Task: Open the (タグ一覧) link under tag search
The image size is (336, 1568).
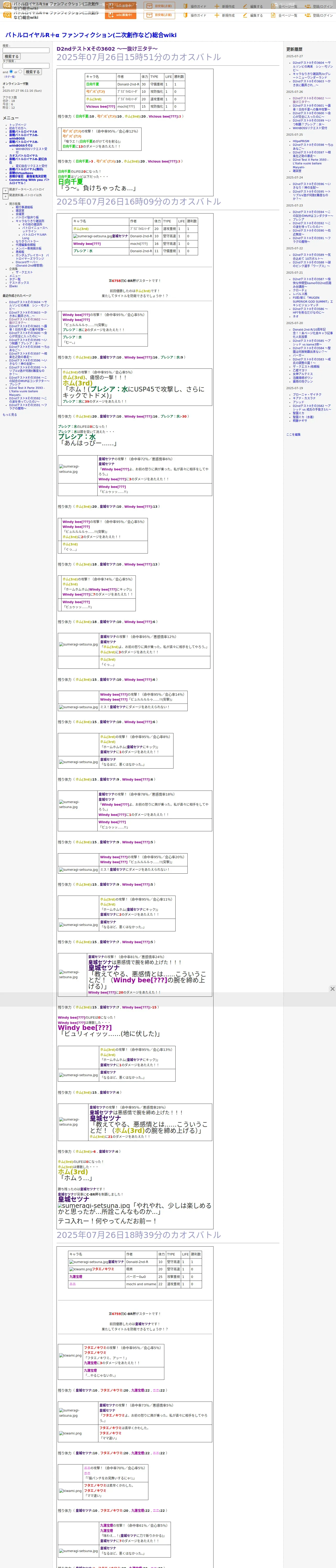Action: (9, 77)
